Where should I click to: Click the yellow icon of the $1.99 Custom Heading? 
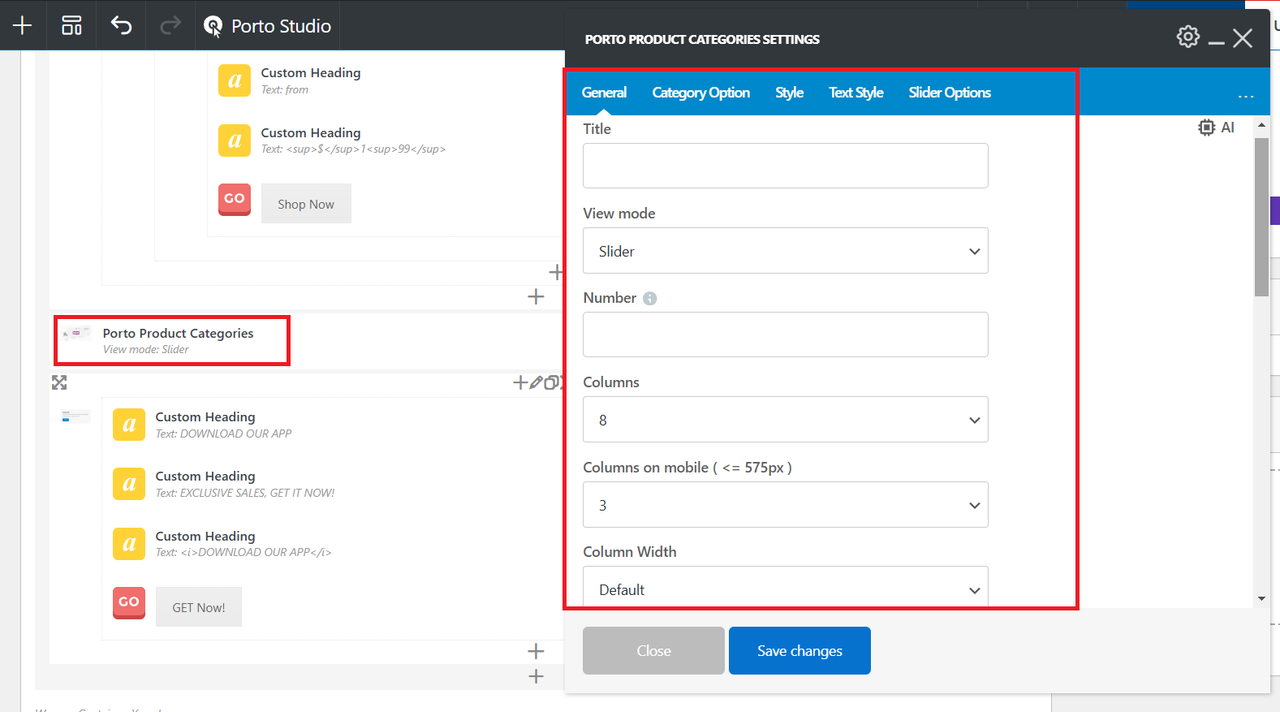click(x=234, y=140)
